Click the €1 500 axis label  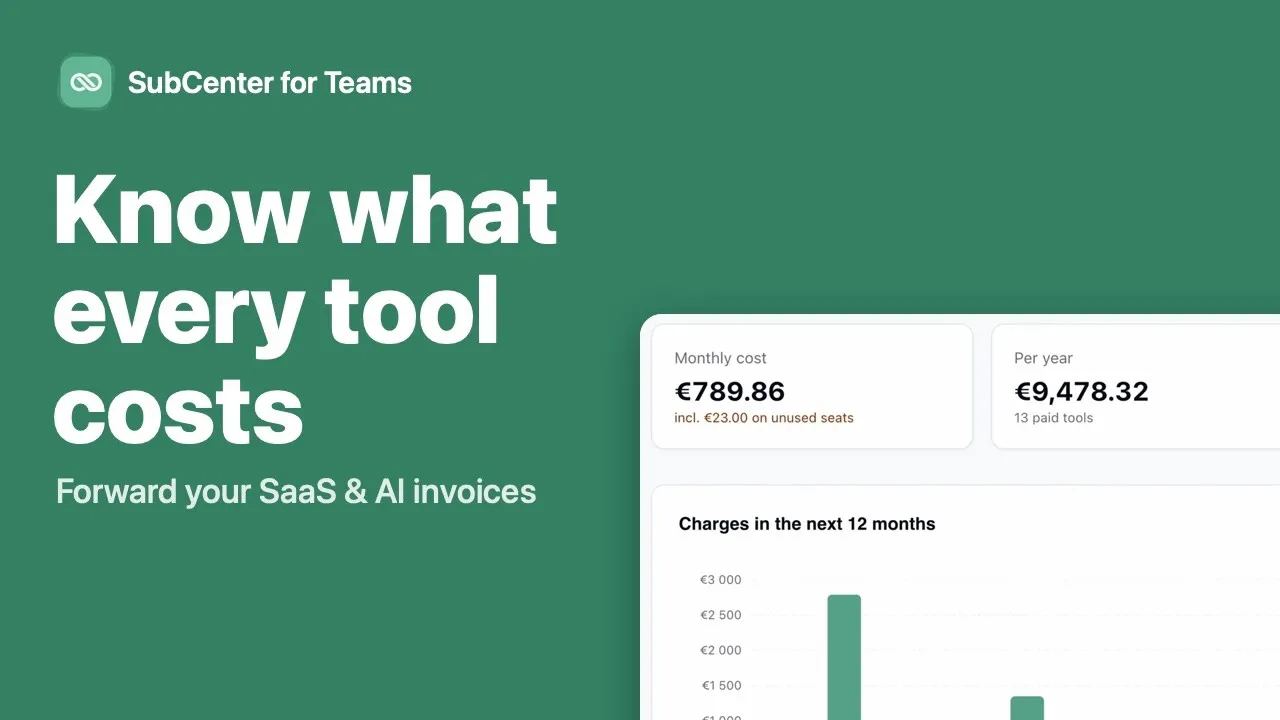tap(721, 685)
